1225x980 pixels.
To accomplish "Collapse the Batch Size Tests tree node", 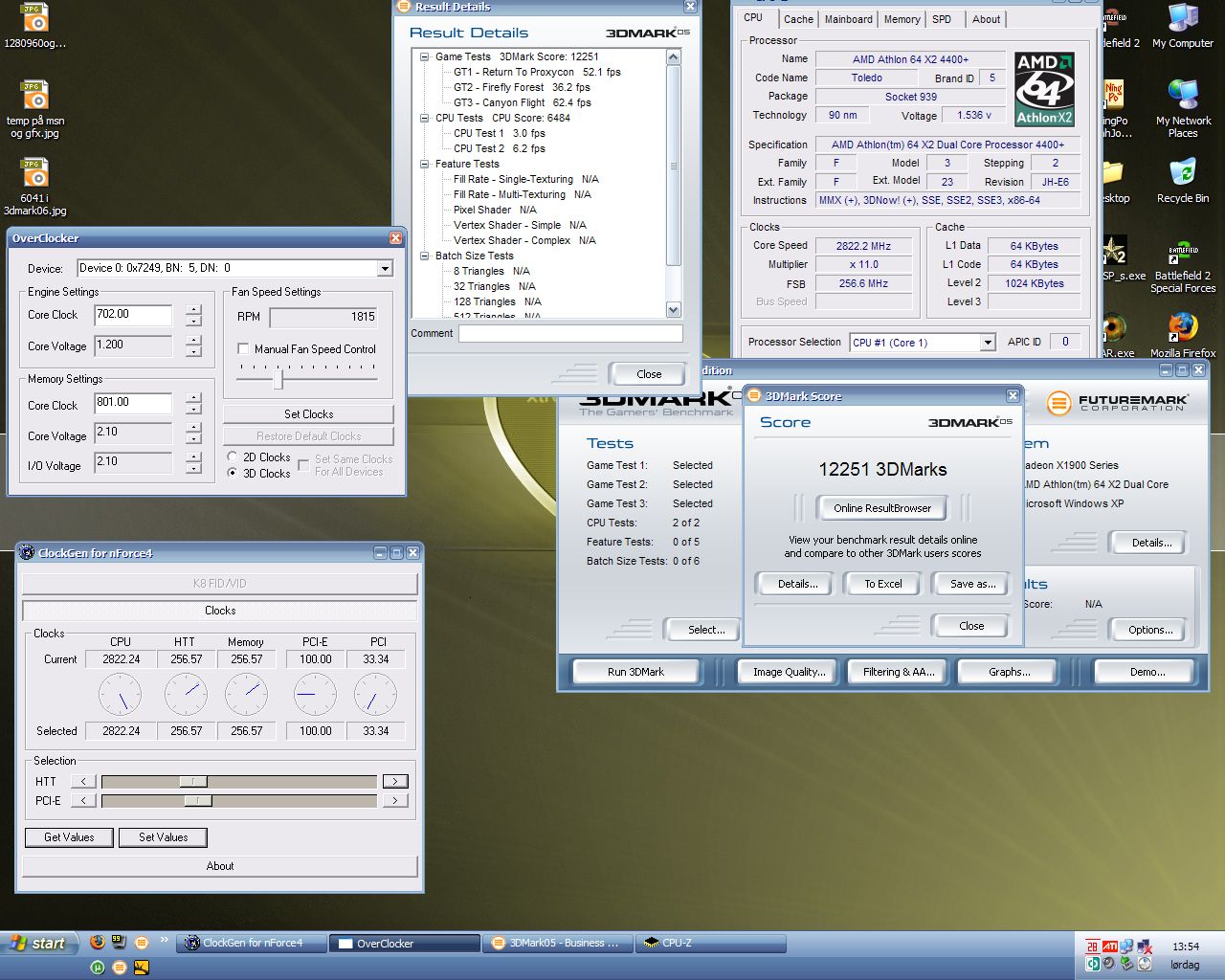I will point(425,256).
